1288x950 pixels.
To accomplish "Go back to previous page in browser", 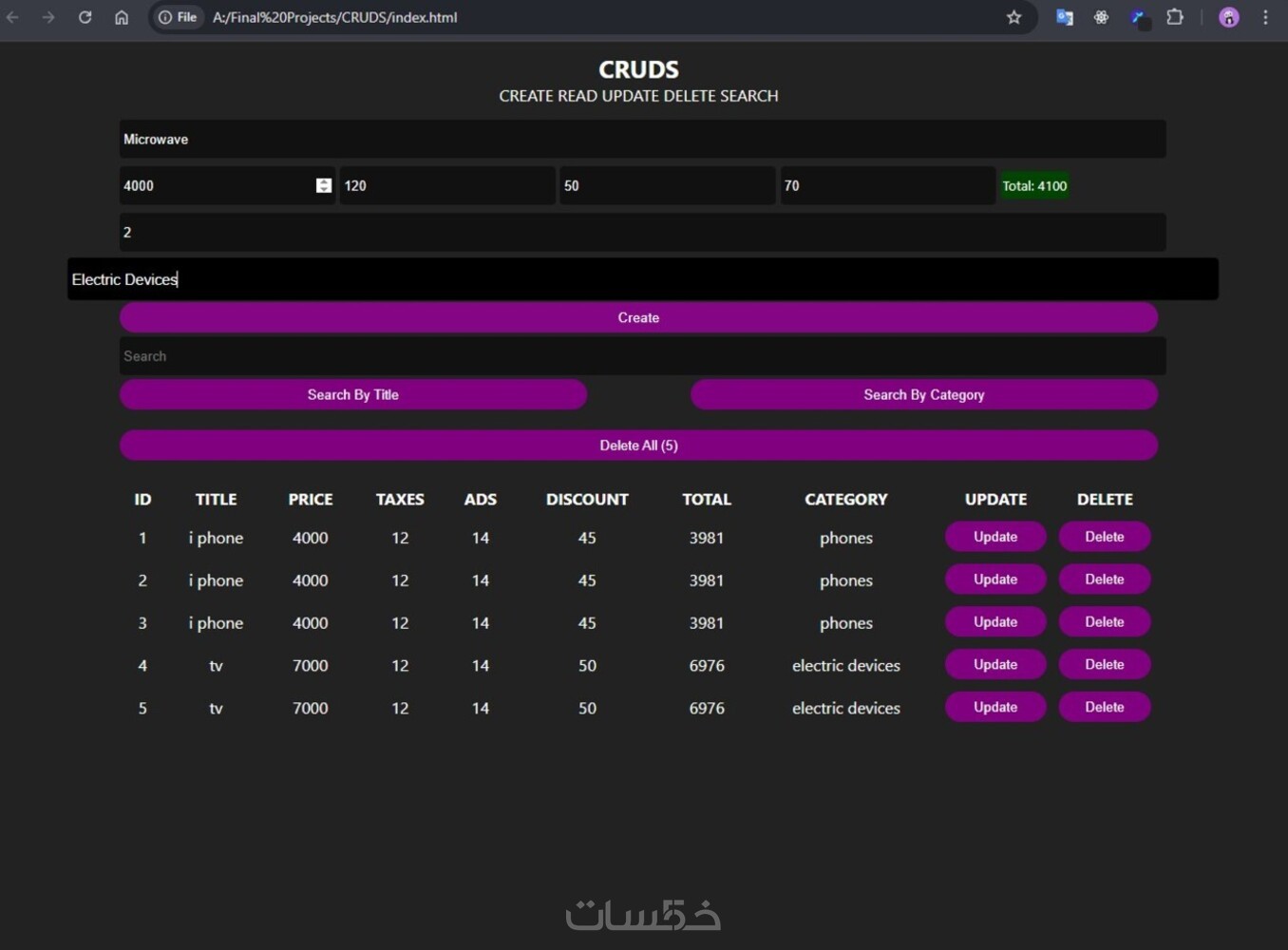I will [12, 17].
